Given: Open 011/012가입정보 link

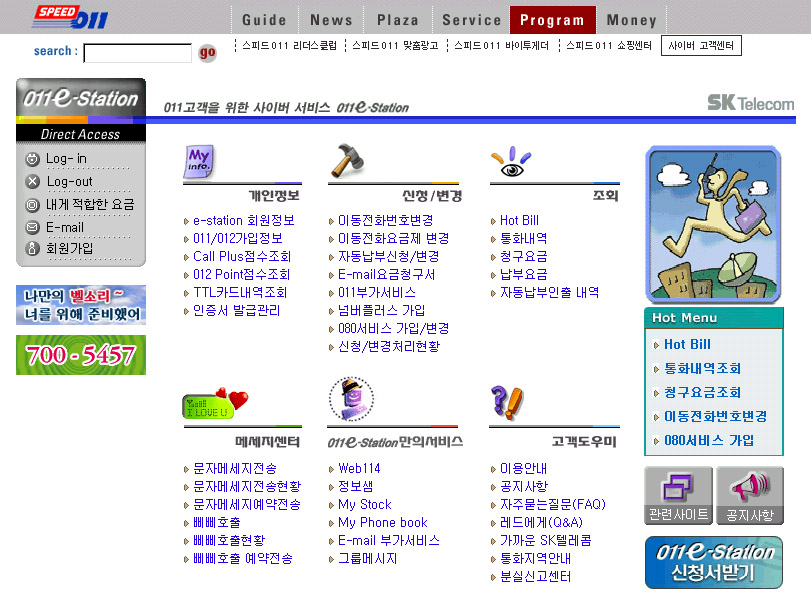Looking at the screenshot, I should pos(237,238).
